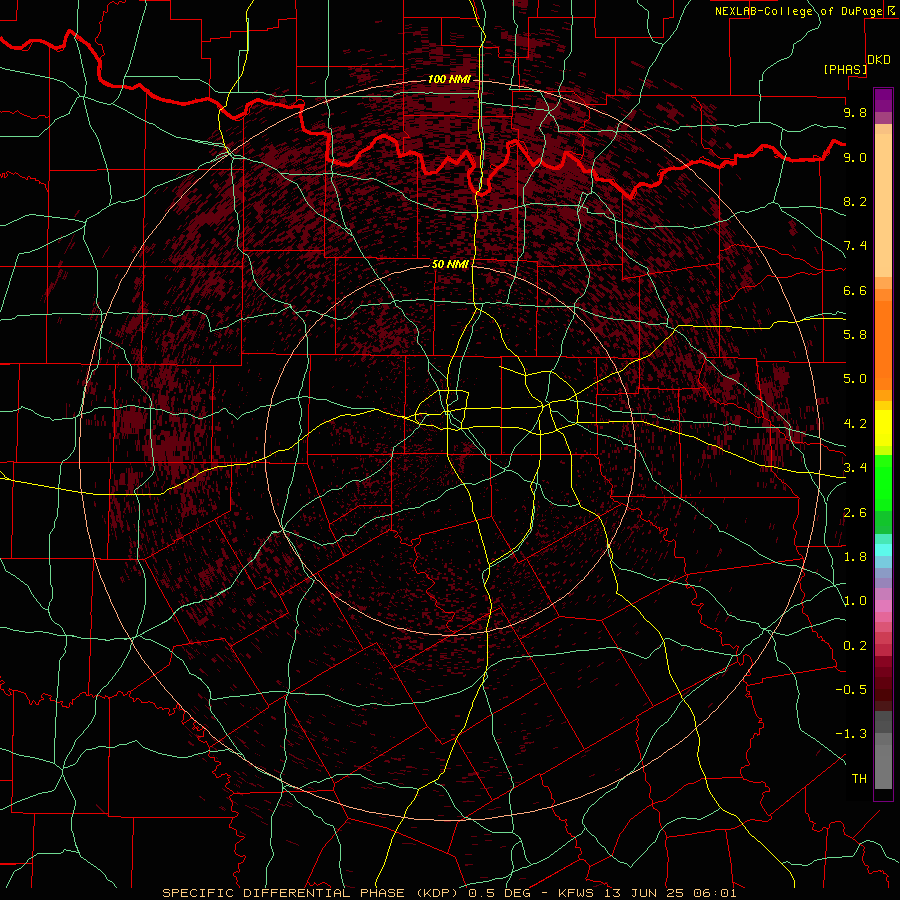
Task: Click the 1.8 scale value
Action: (855, 557)
